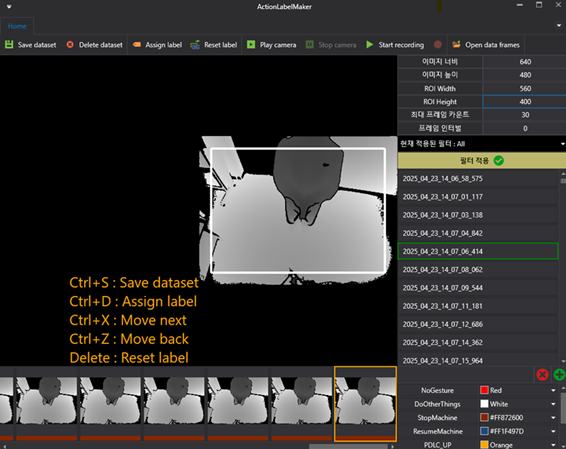Click the ROI Width value field 560
The image size is (566, 449).
coord(524,88)
